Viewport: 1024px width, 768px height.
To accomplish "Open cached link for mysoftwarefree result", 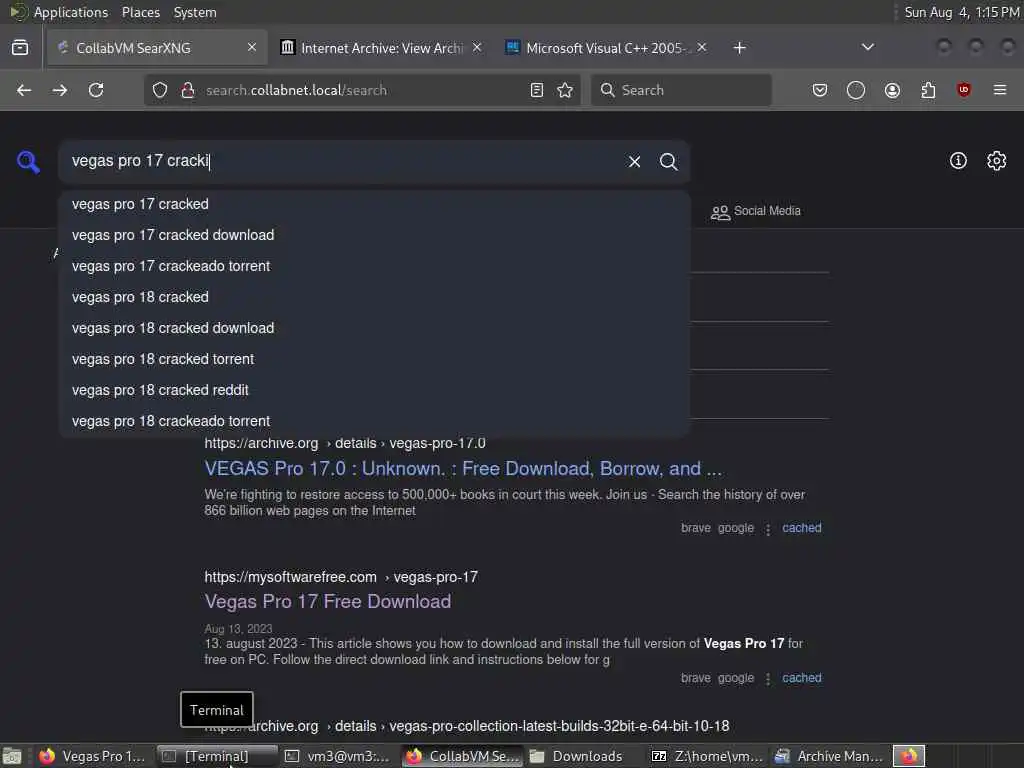I will click(801, 678).
